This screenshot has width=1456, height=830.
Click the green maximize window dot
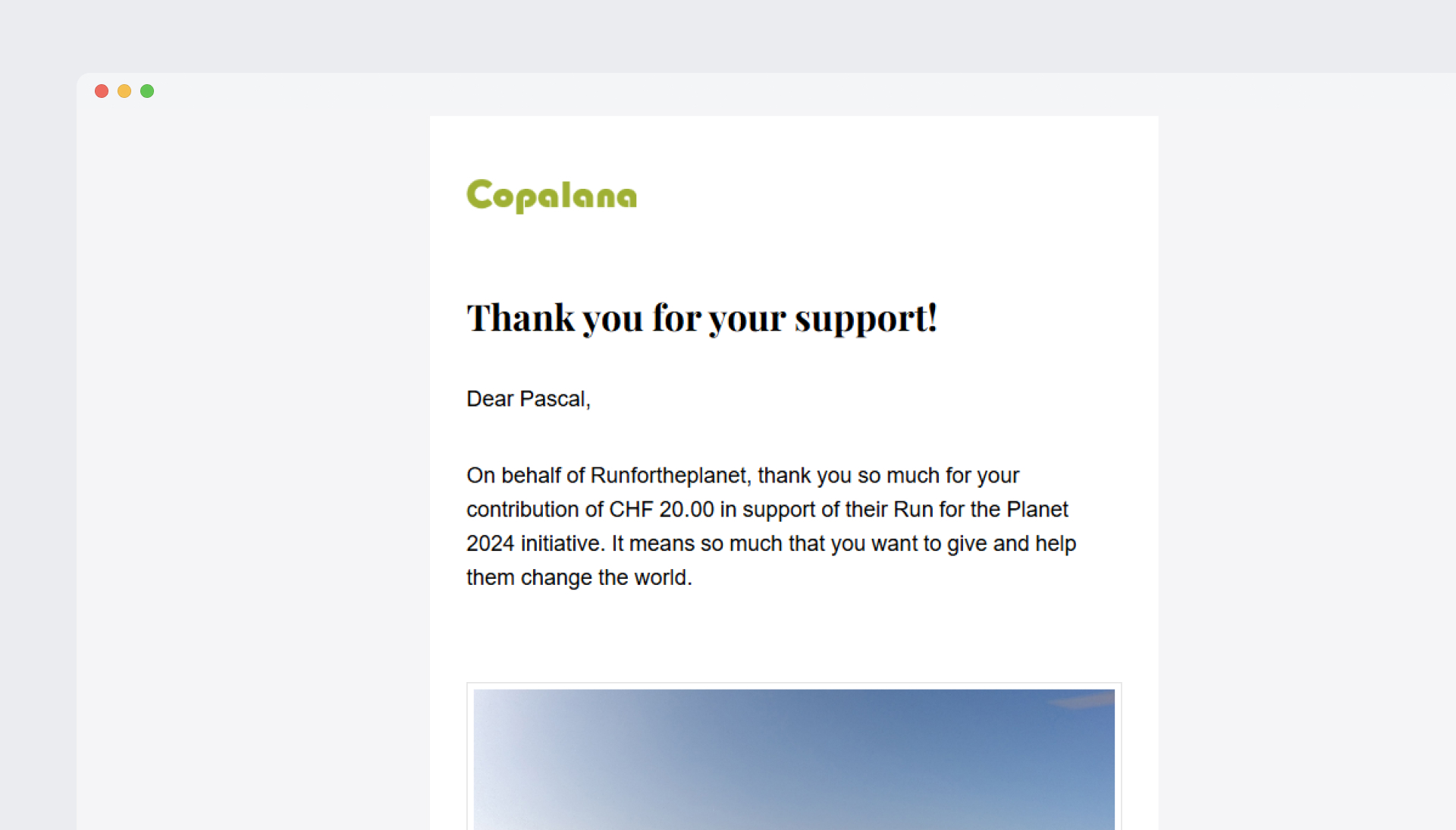point(147,91)
